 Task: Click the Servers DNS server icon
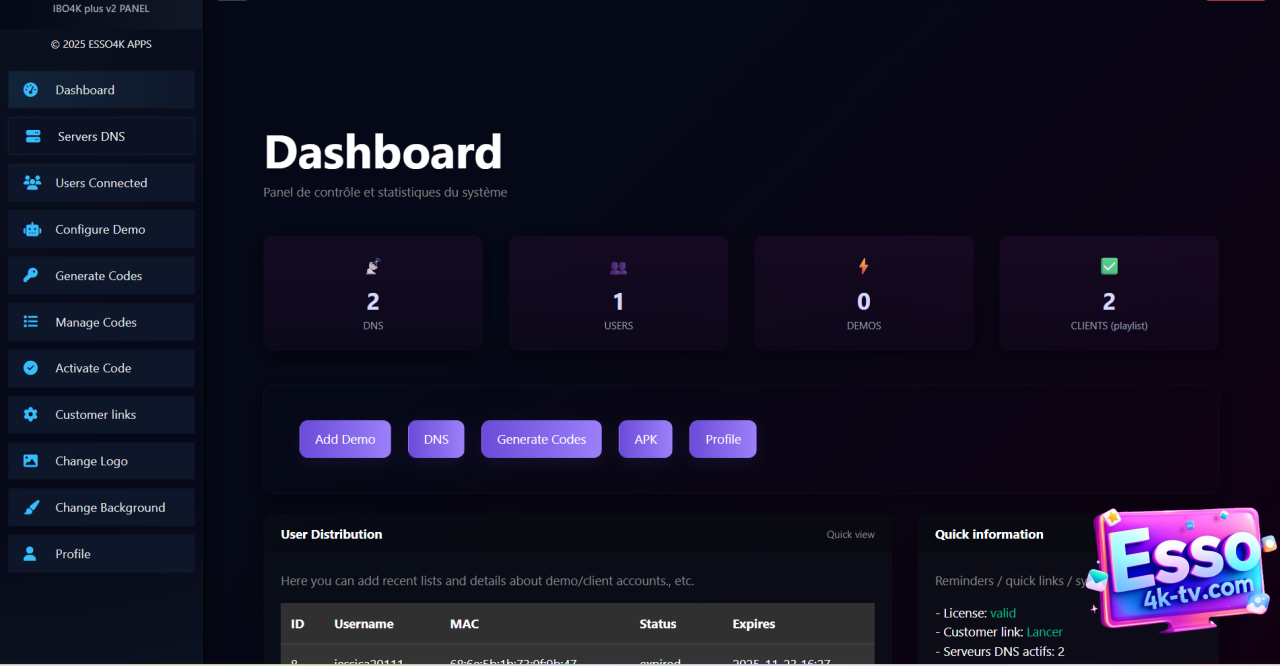click(x=33, y=136)
